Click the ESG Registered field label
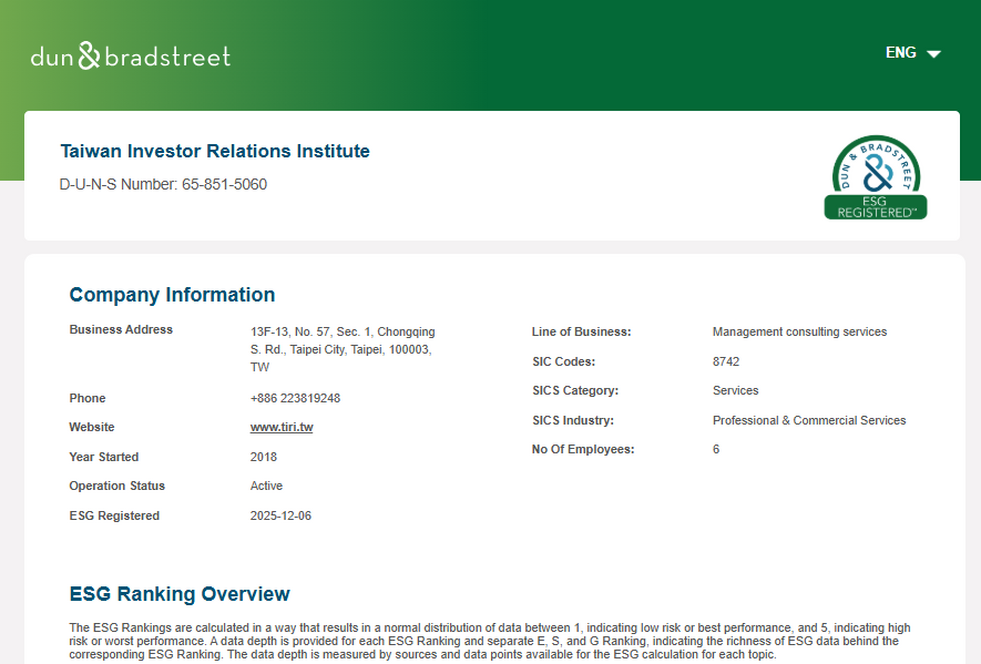This screenshot has width=981, height=664. pyautogui.click(x=114, y=516)
